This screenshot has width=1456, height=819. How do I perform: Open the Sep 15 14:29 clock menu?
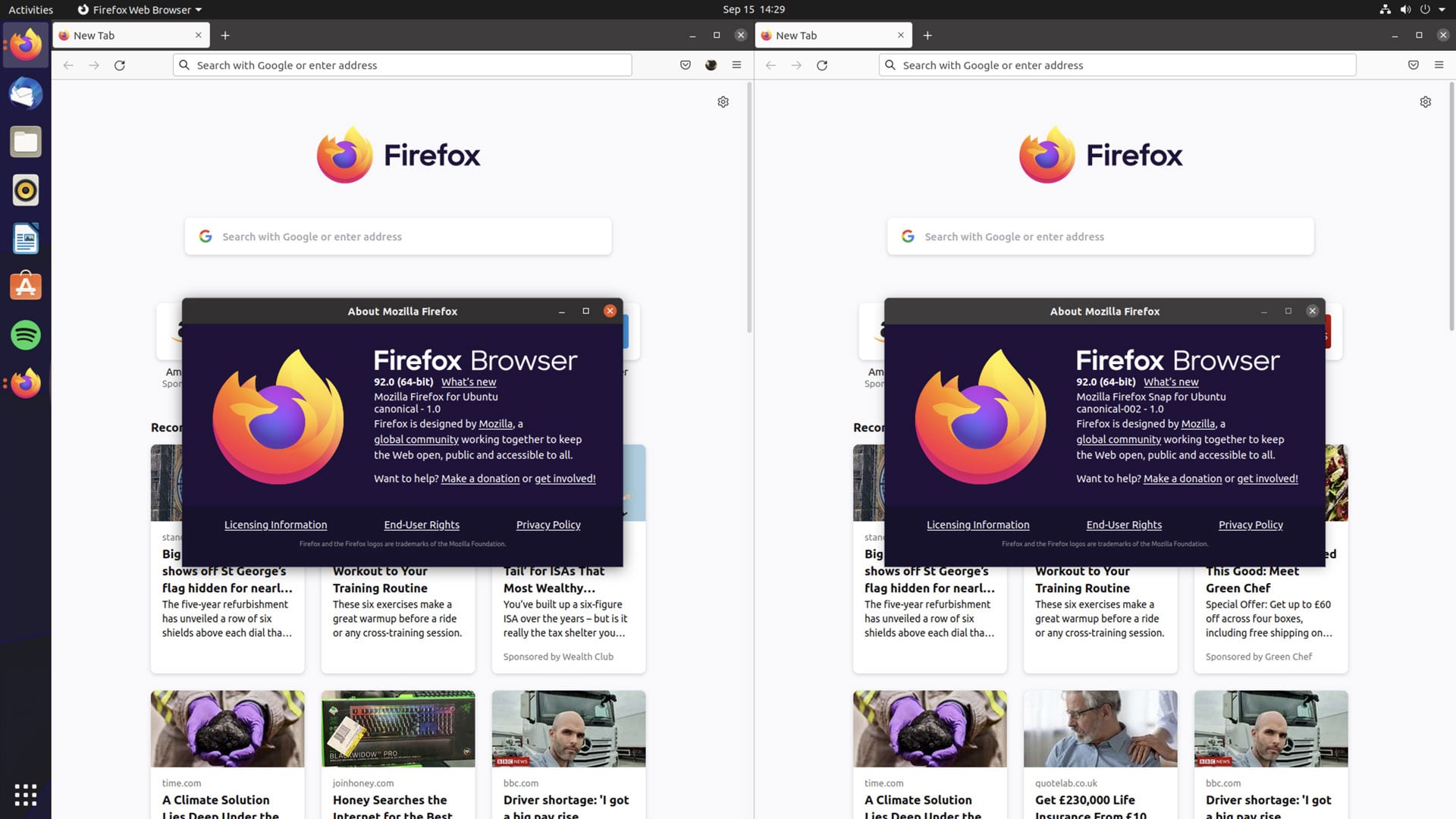click(754, 9)
